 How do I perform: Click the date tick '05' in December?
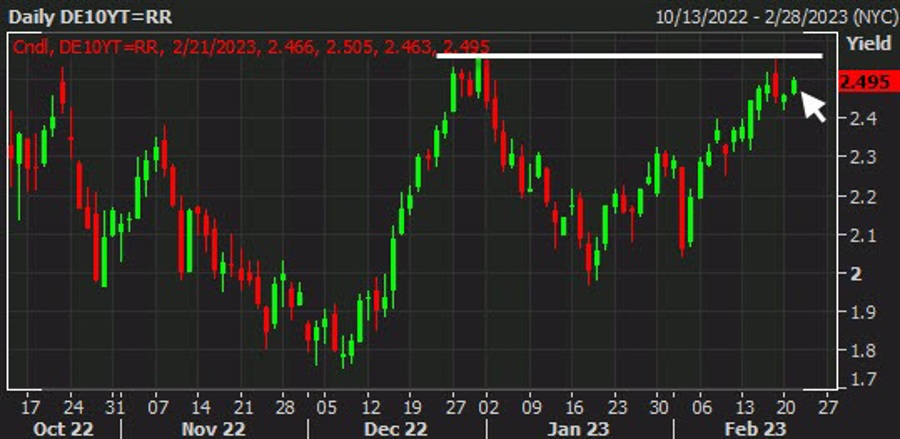[x=328, y=408]
